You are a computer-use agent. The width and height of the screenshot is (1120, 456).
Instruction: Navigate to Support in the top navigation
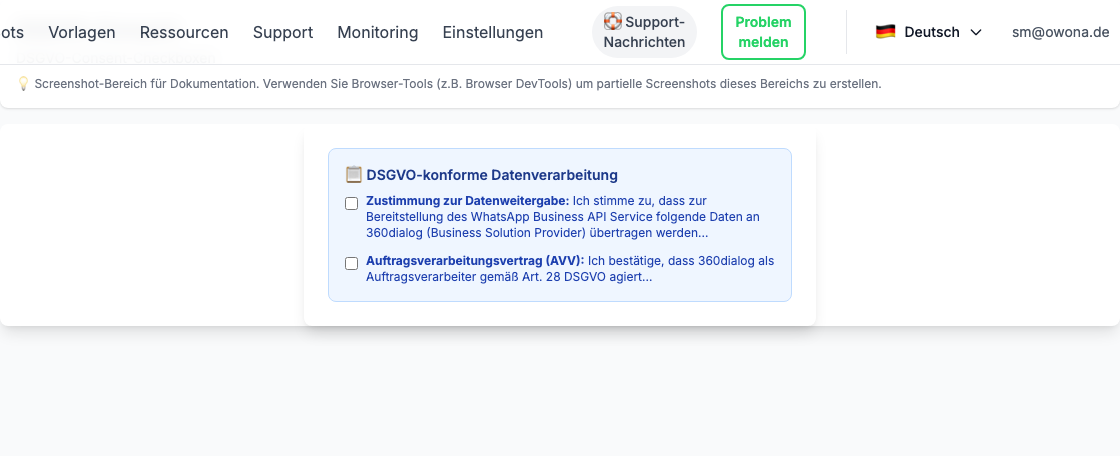tap(283, 32)
